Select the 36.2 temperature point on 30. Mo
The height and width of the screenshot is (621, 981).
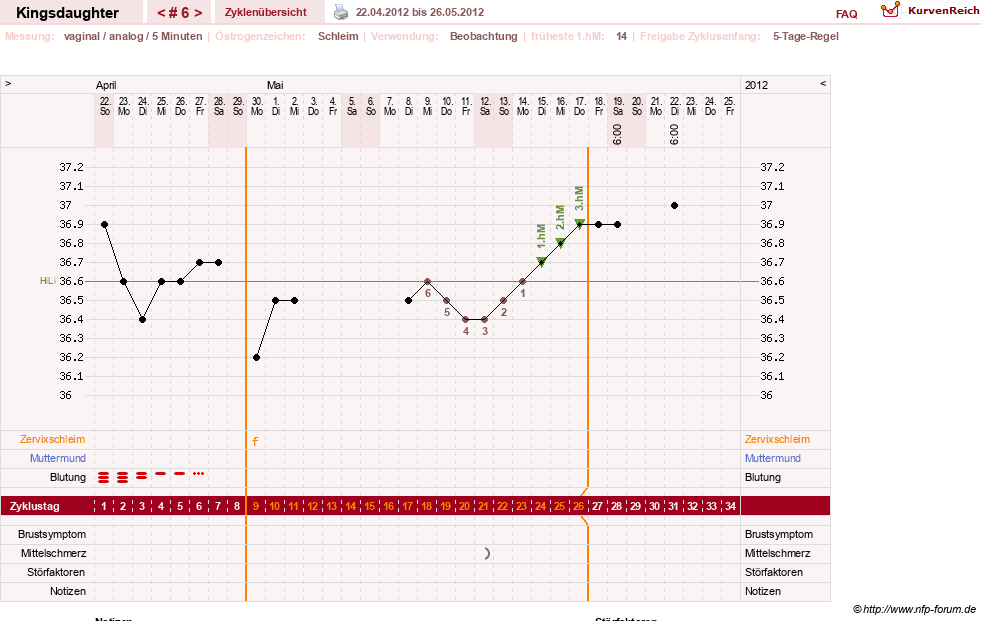(257, 357)
